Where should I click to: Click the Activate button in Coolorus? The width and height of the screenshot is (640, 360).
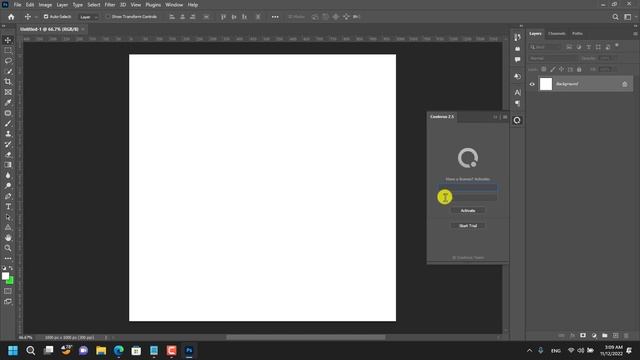(468, 211)
